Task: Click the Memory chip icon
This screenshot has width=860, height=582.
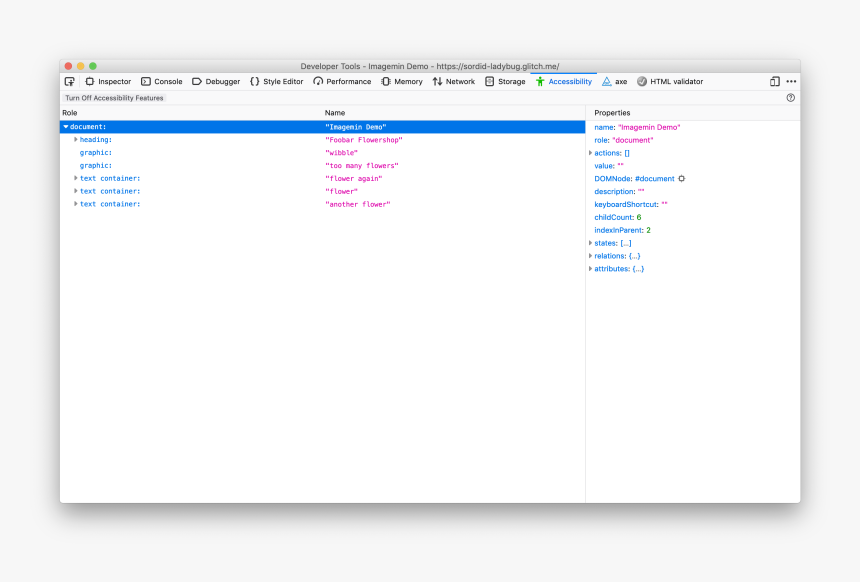Action: click(384, 81)
